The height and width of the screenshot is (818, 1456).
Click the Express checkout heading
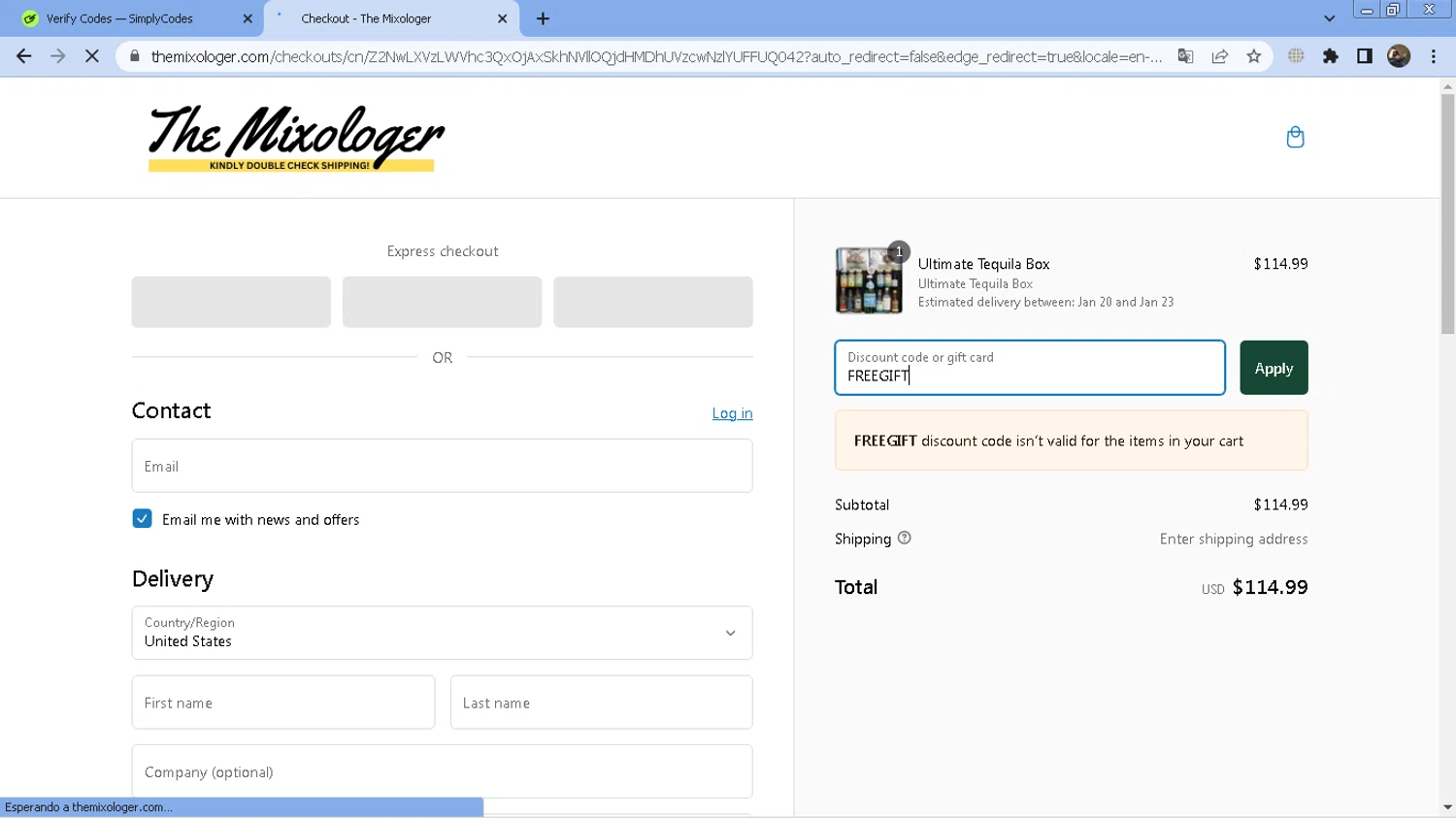443,251
